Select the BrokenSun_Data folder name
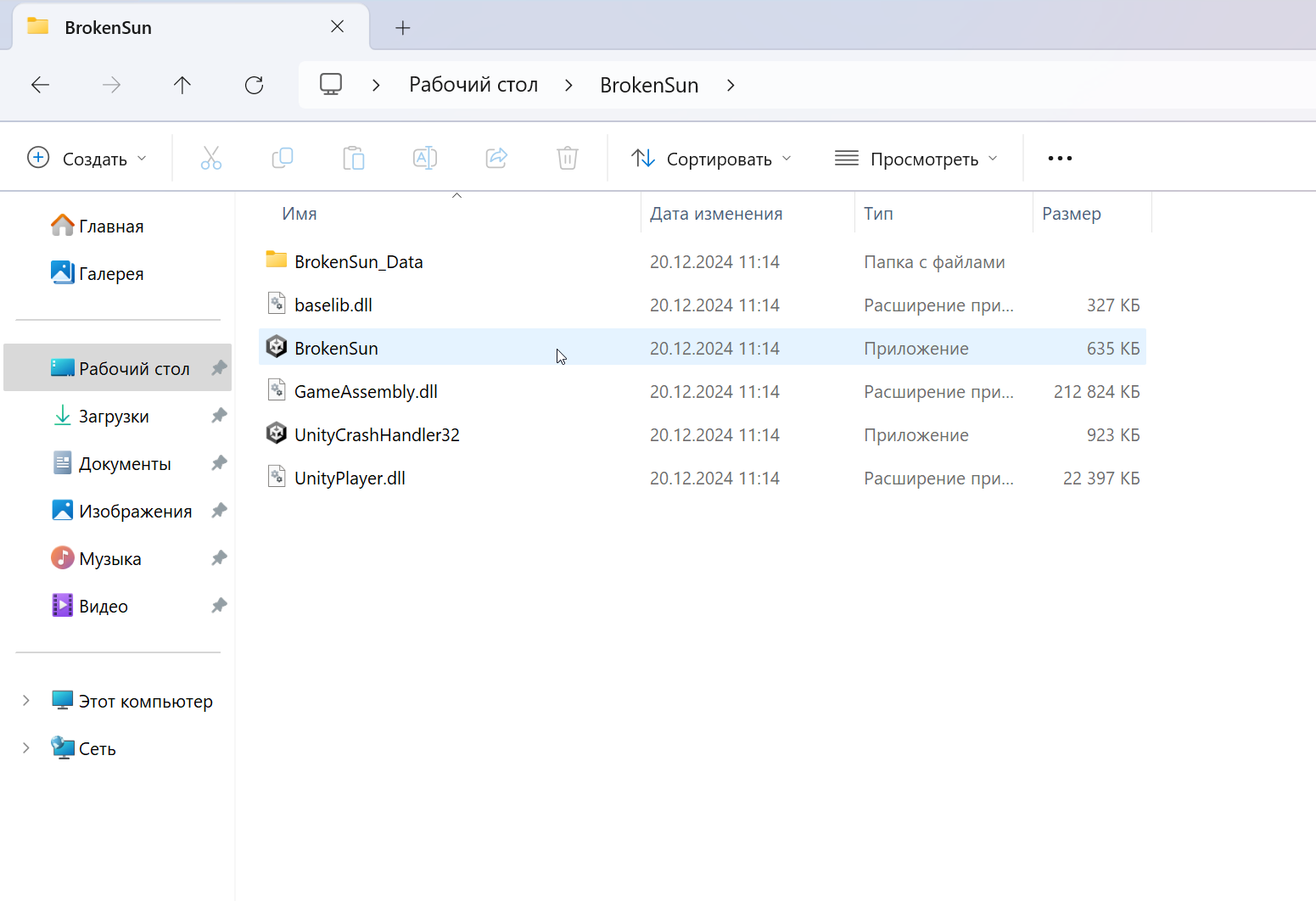Viewport: 1316px width, 901px height. (x=358, y=262)
